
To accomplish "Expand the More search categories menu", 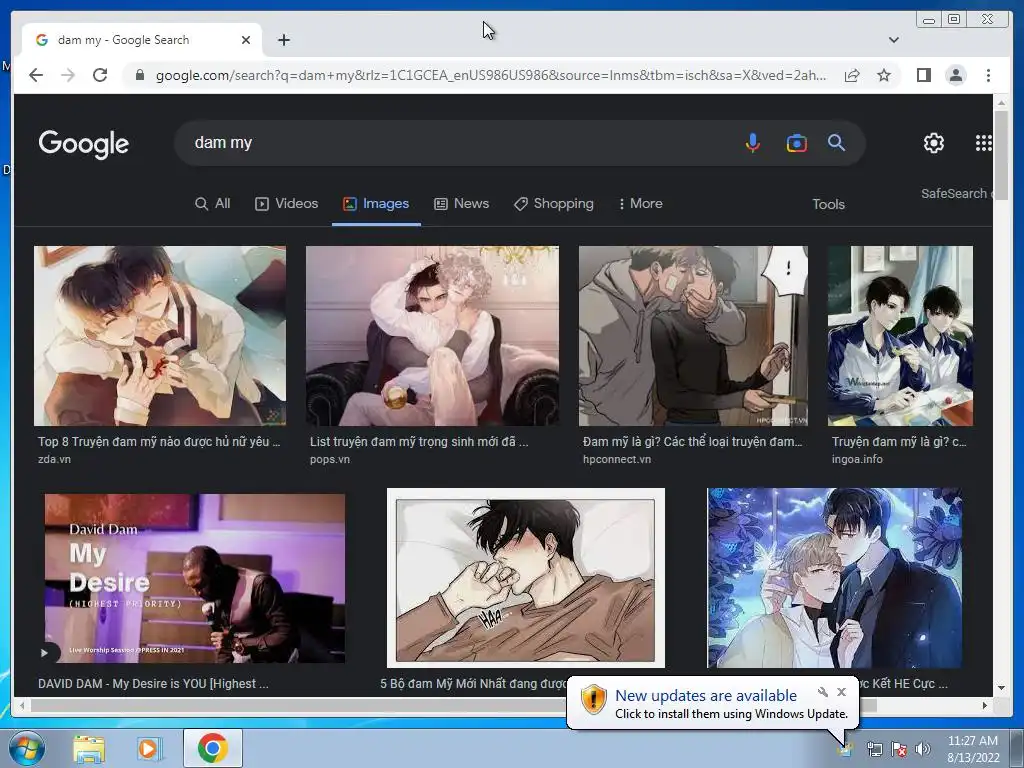I will (x=641, y=204).
